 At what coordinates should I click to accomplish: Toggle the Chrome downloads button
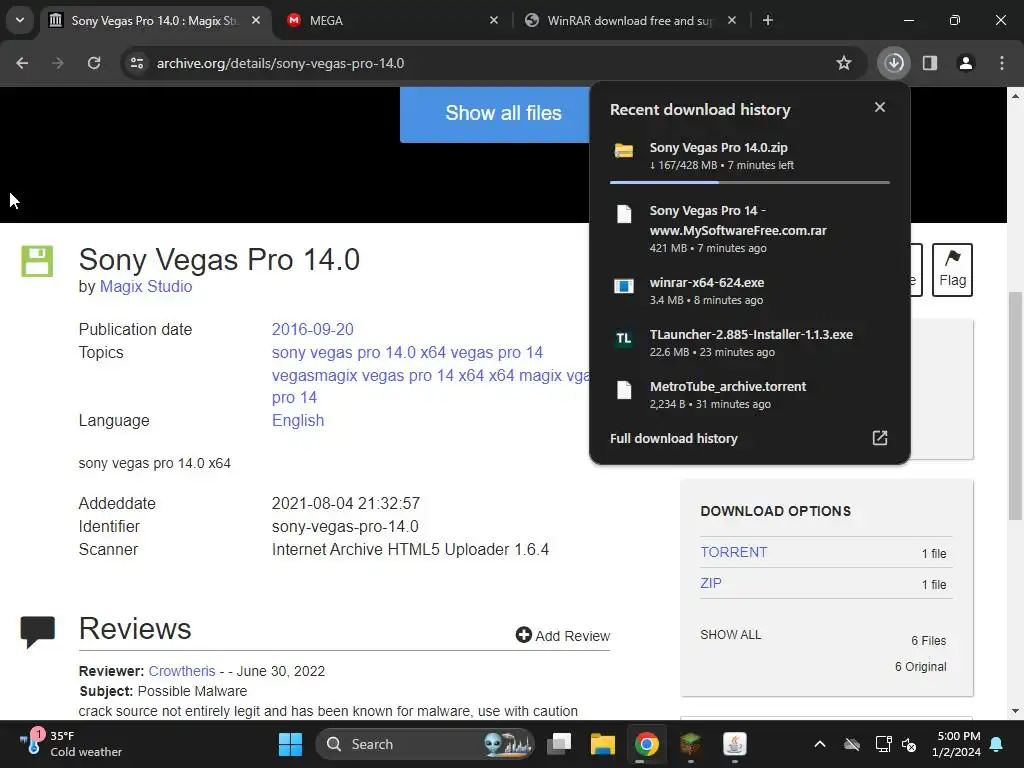point(894,63)
